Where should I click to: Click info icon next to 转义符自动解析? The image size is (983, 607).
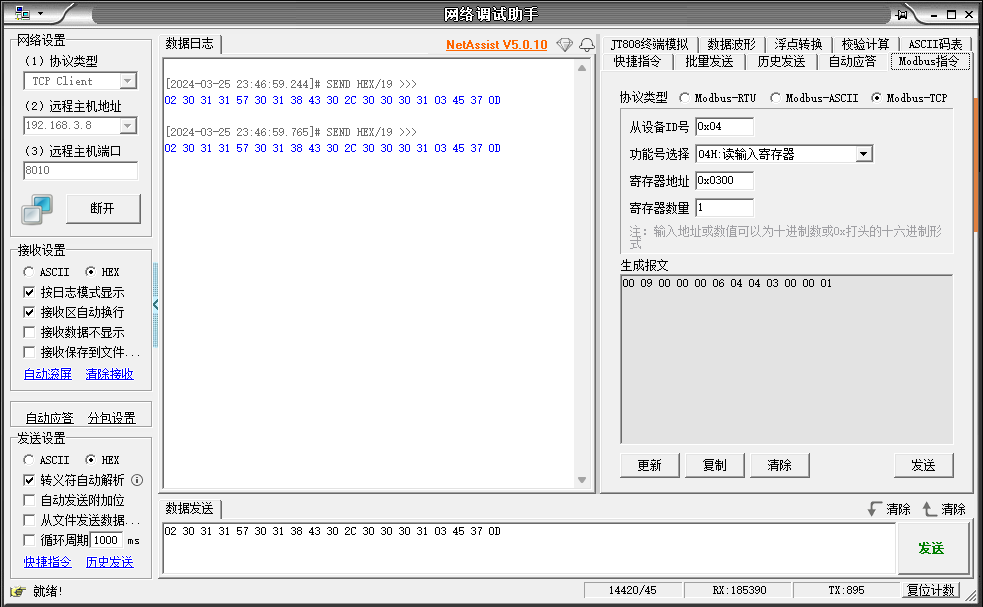click(137, 480)
